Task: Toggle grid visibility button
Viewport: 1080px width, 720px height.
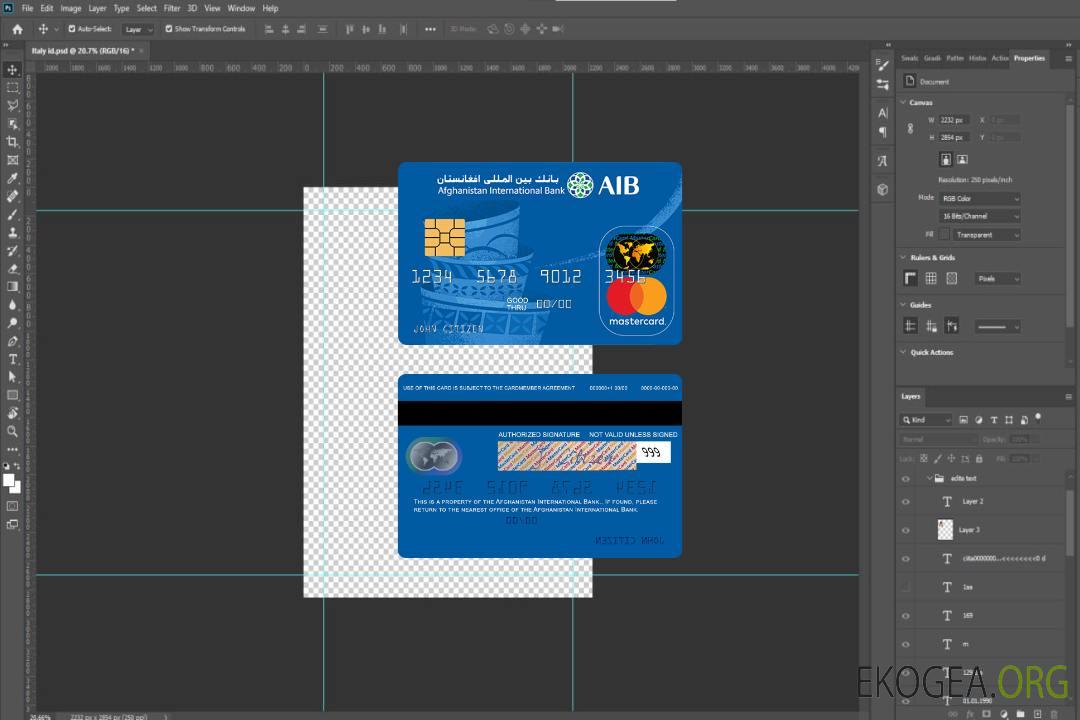Action: 931,278
